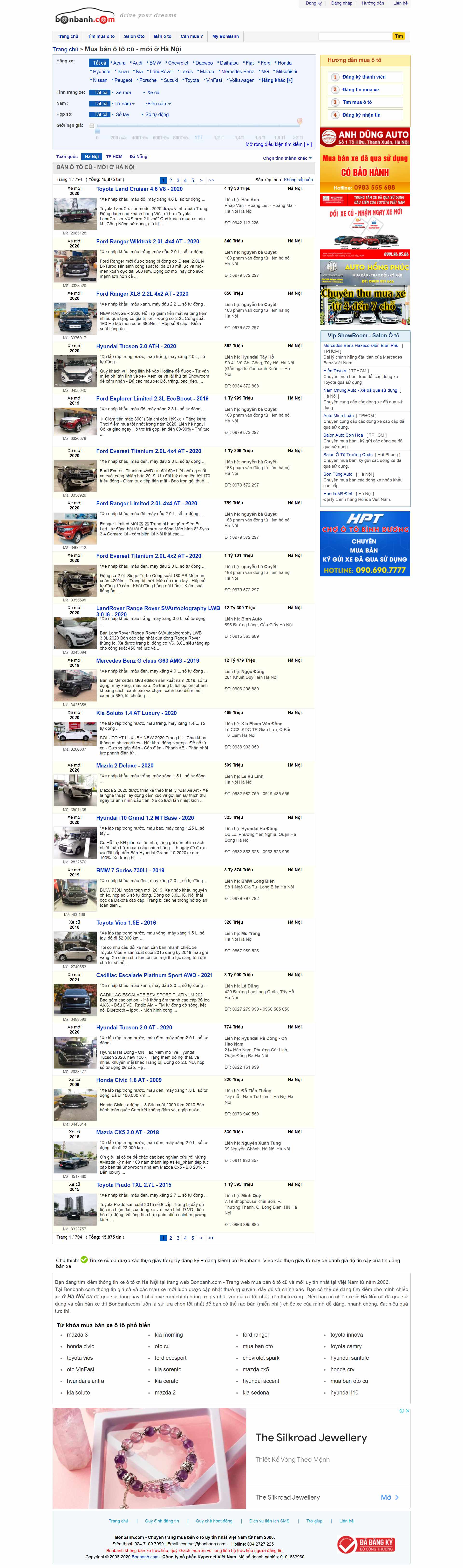Open the Đến năm dropdown

(x=159, y=103)
